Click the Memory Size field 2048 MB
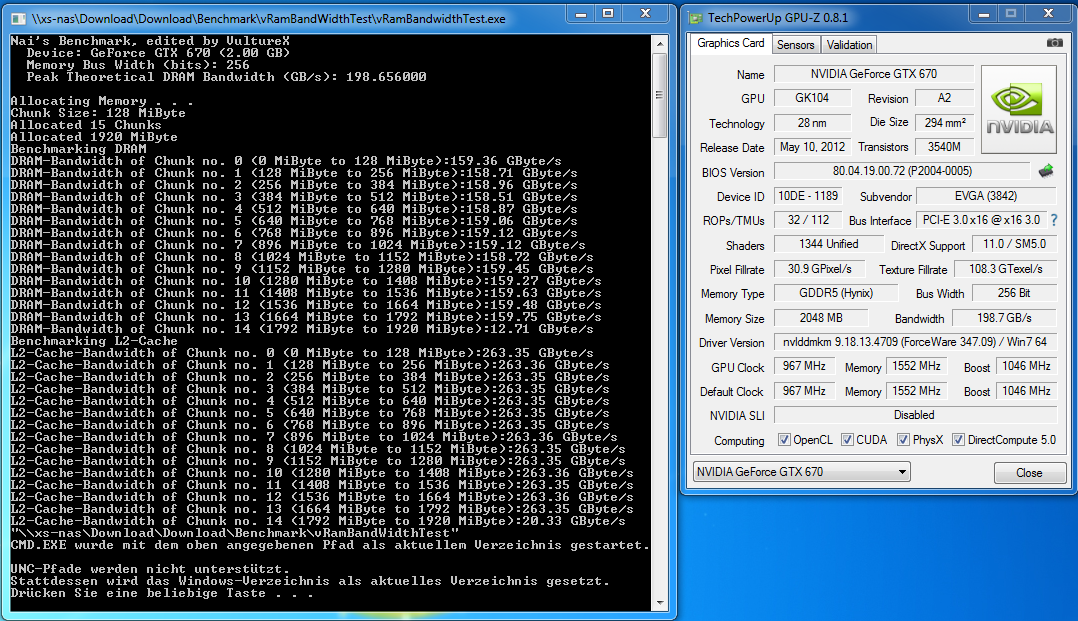Viewport: 1078px width, 621px height. (x=821, y=318)
